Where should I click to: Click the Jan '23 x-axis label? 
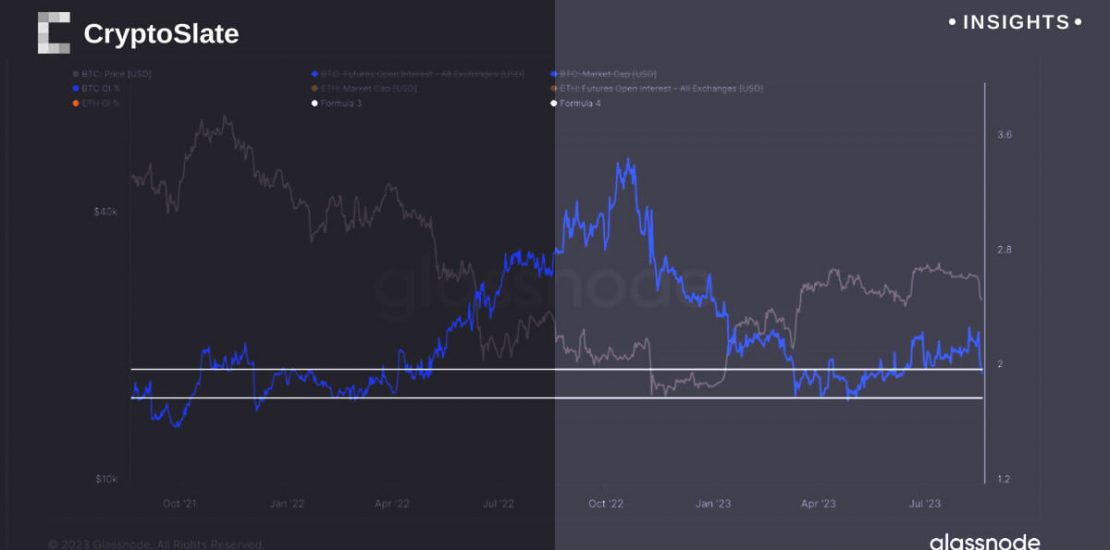[712, 503]
